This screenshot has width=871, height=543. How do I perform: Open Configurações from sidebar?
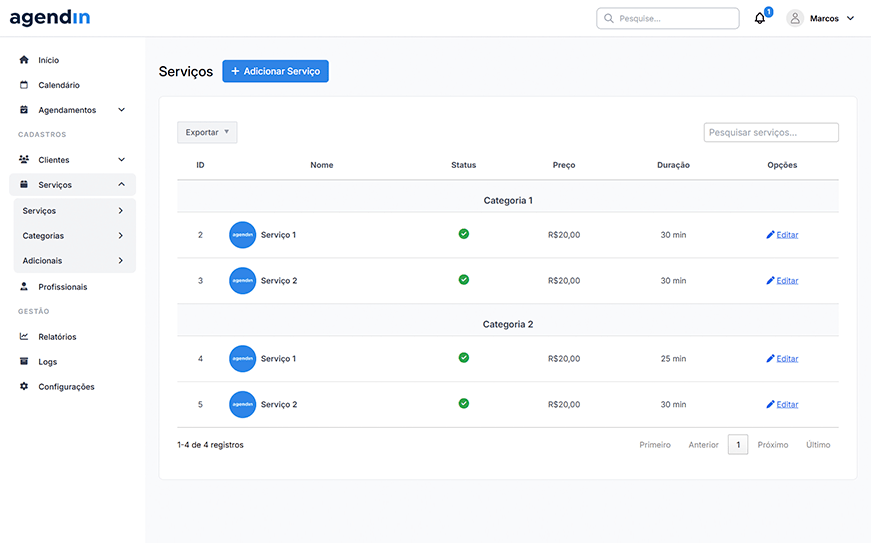tap(66, 387)
